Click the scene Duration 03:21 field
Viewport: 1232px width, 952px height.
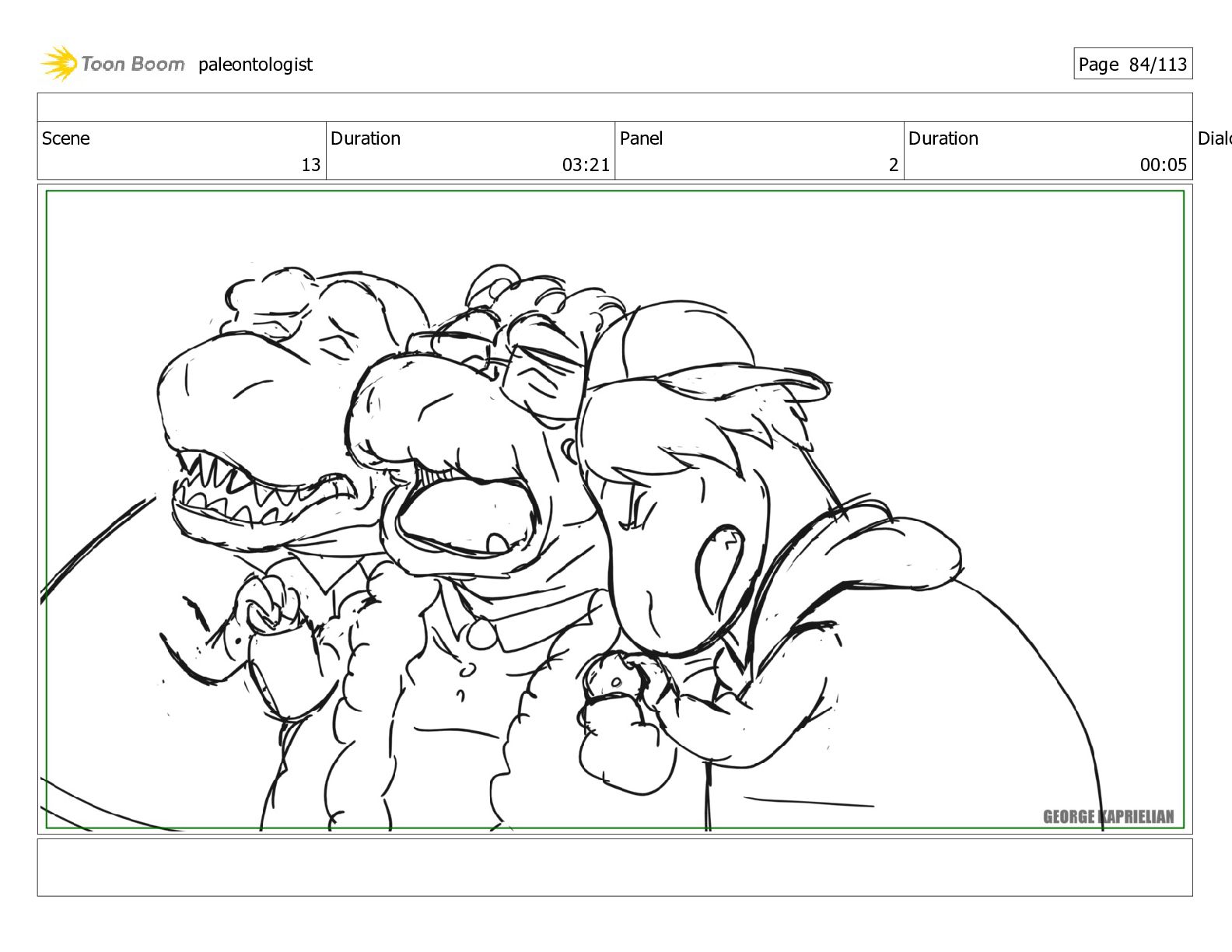(471, 151)
